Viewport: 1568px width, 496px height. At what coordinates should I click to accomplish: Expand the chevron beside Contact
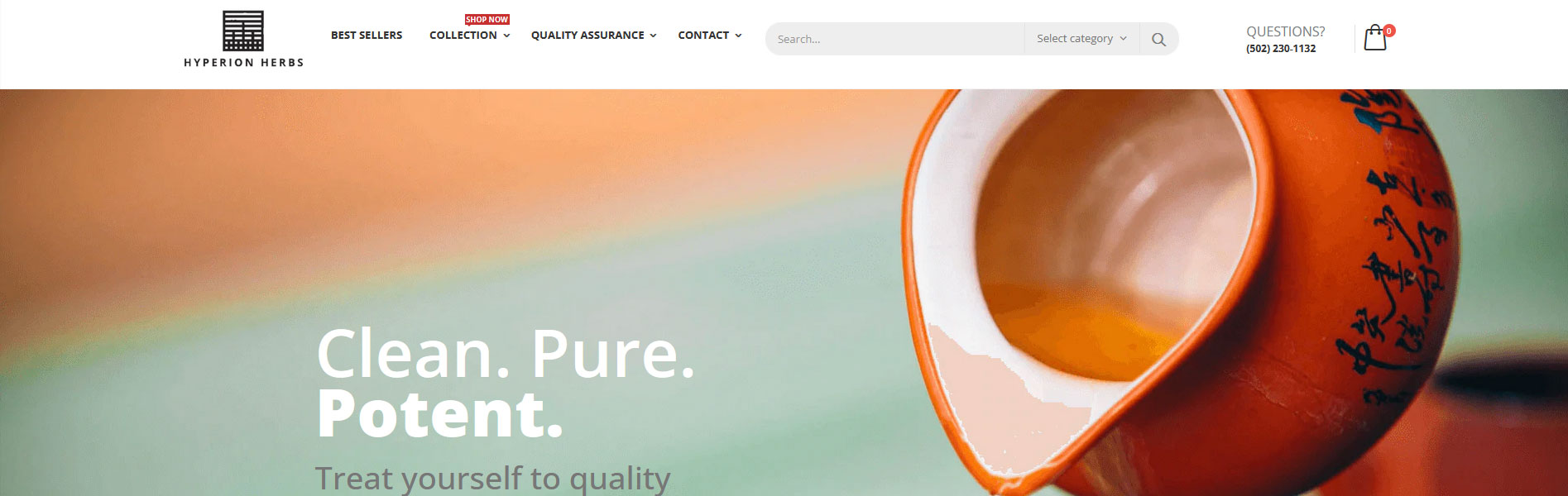point(738,36)
